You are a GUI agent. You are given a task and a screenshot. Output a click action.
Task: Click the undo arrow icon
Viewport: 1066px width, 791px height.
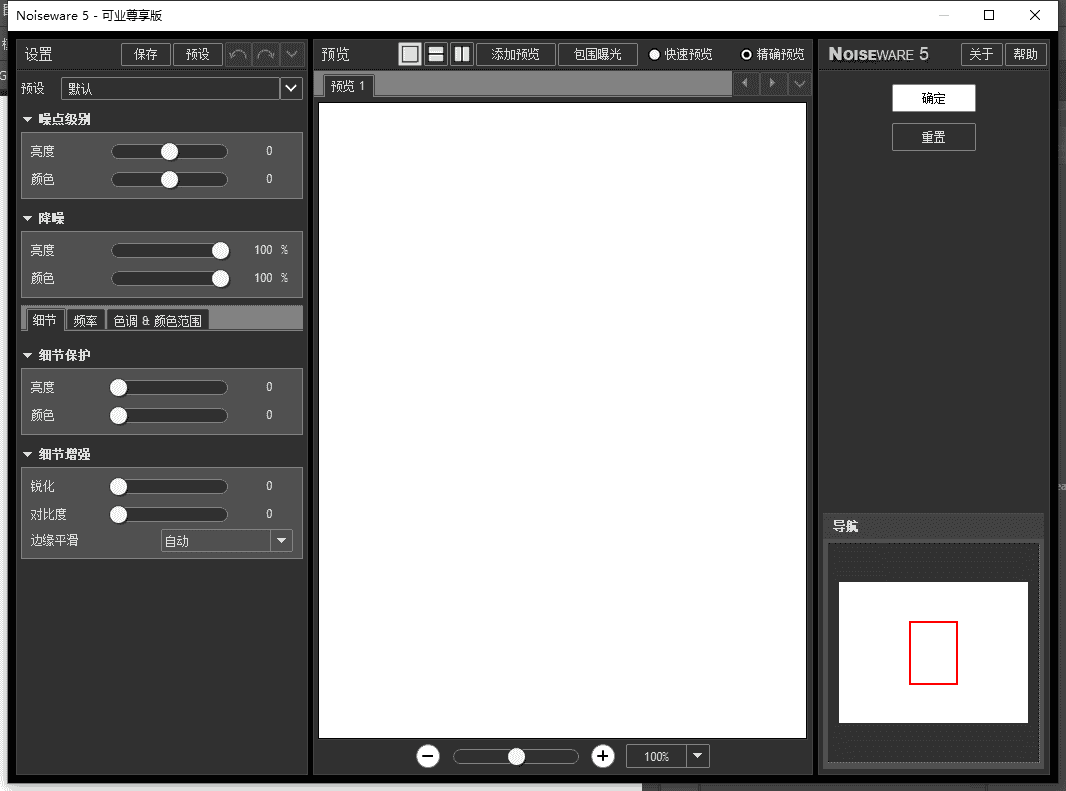click(x=239, y=54)
